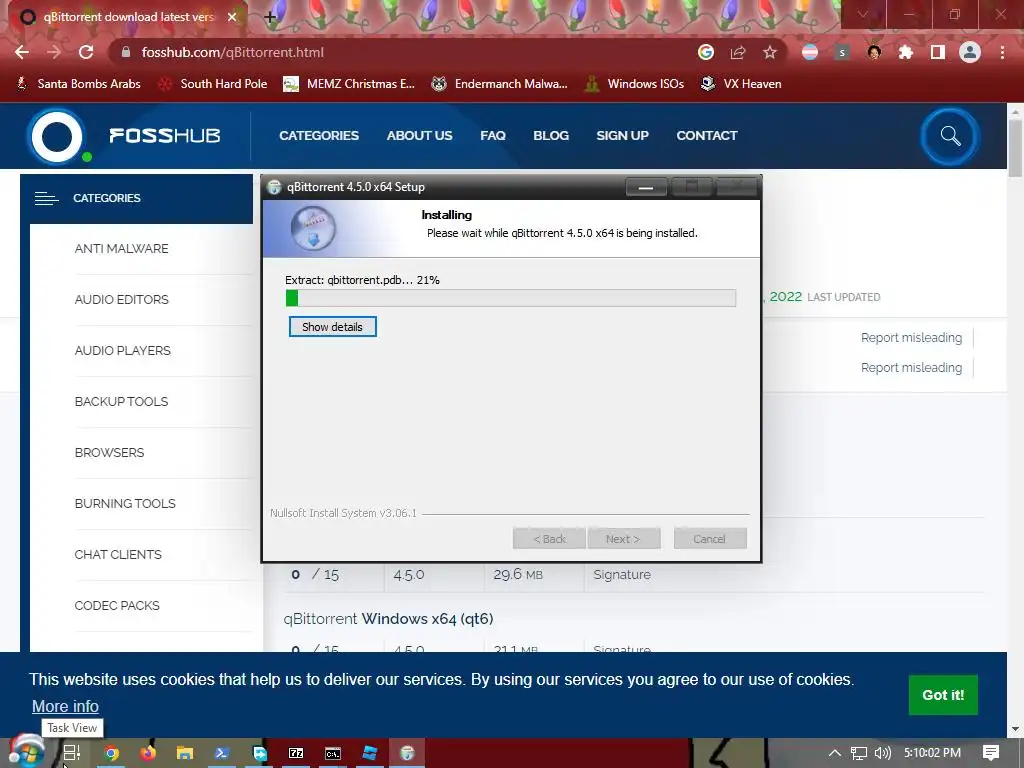Image resolution: width=1024 pixels, height=768 pixels.
Task: Close the qBittorrent download tab
Action: pos(232,17)
